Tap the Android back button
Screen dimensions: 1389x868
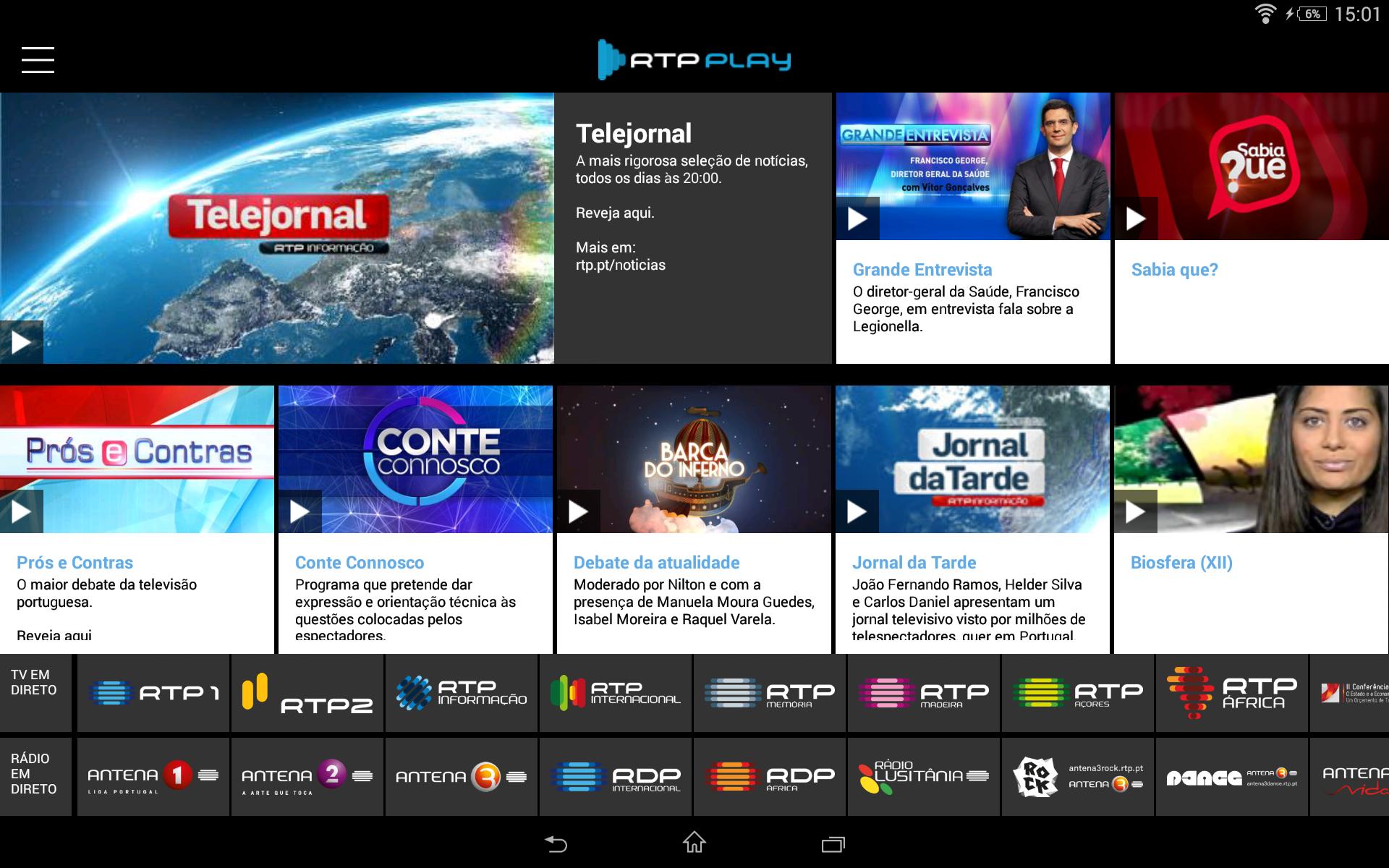click(556, 843)
